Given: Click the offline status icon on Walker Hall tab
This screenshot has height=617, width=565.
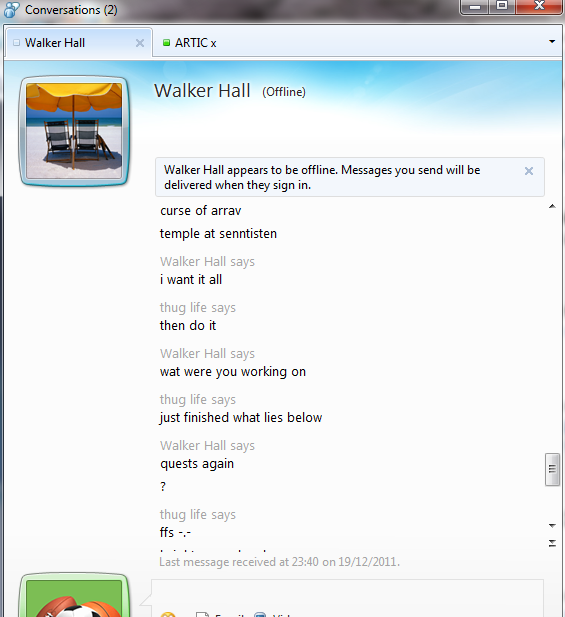Looking at the screenshot, I should click(17, 42).
